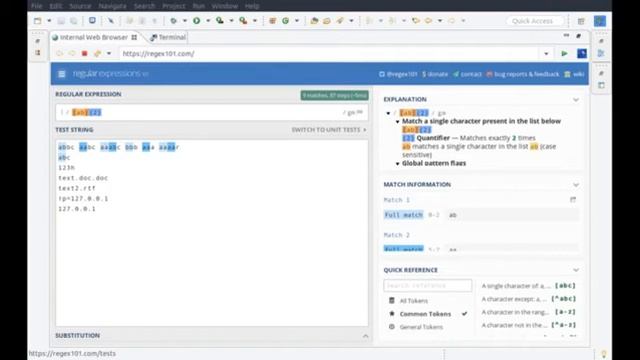The image size is (640, 360).
Task: Focus the Quick Access search field
Action: (x=535, y=21)
